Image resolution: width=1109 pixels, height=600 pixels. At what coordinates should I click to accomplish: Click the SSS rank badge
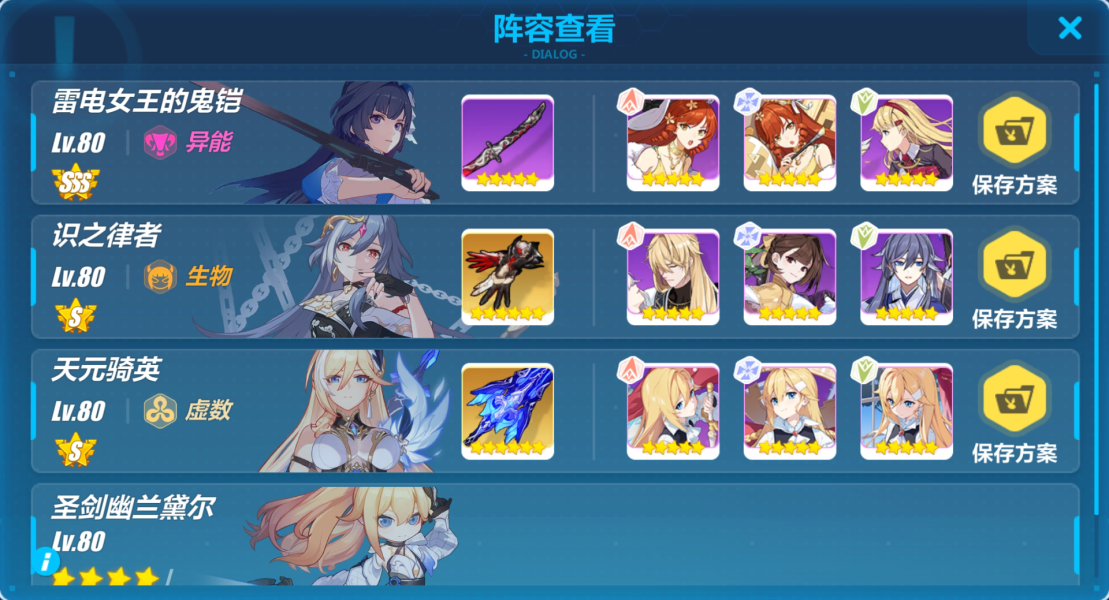pyautogui.click(x=75, y=183)
